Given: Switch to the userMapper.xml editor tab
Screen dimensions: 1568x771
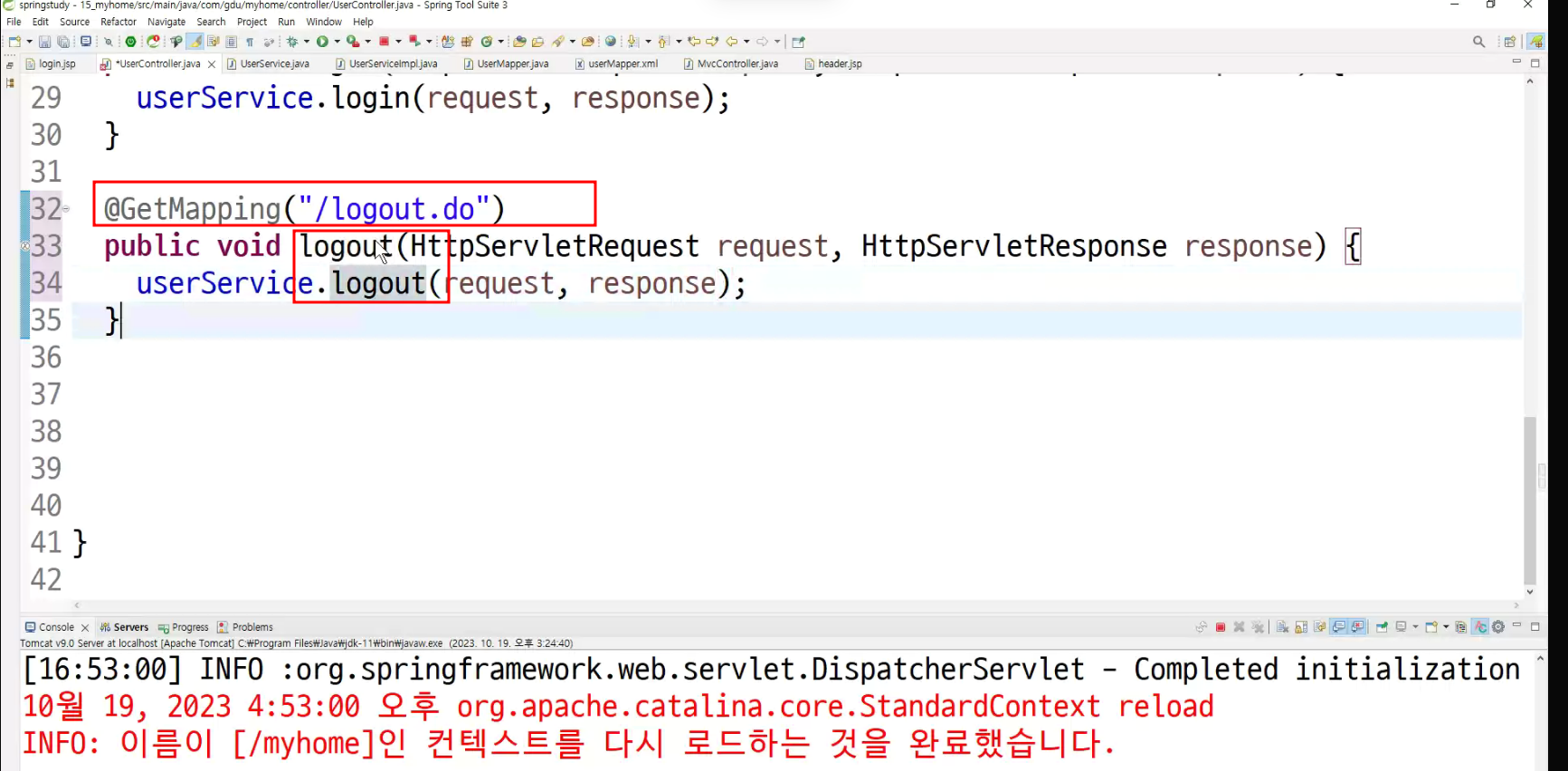Looking at the screenshot, I should click(616, 64).
